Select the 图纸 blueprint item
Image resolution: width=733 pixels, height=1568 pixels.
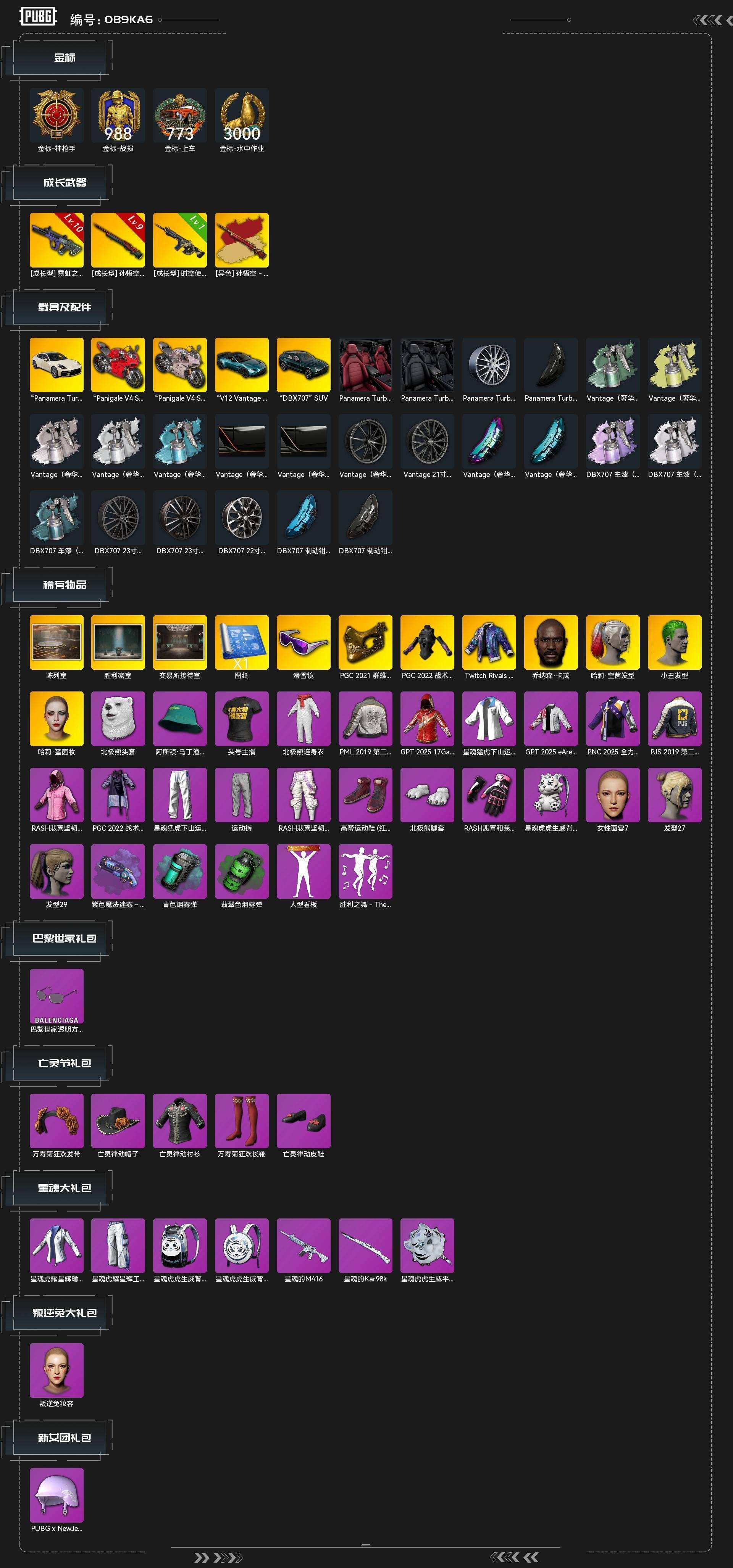[x=242, y=642]
